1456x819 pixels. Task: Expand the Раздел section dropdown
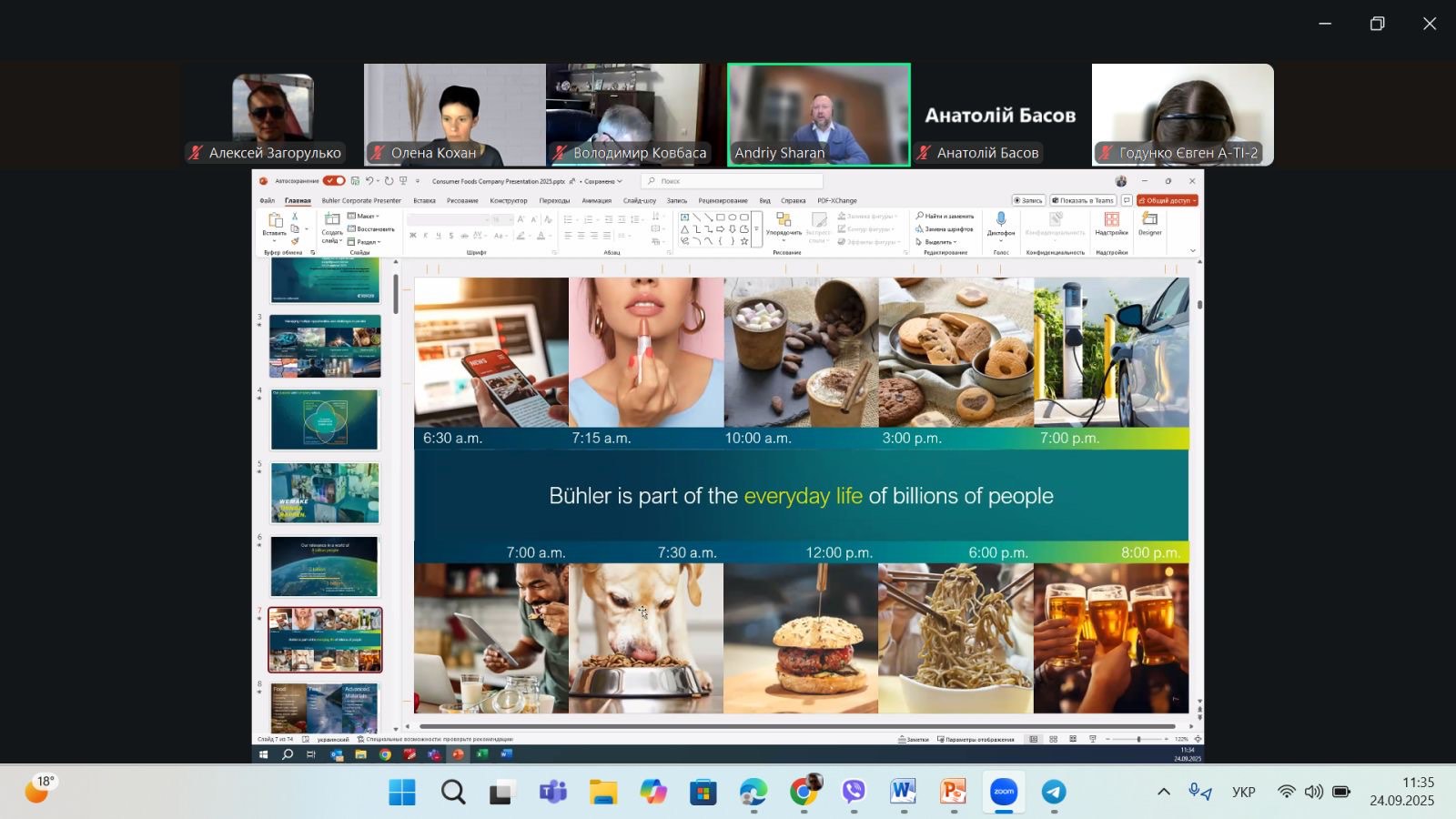point(365,242)
